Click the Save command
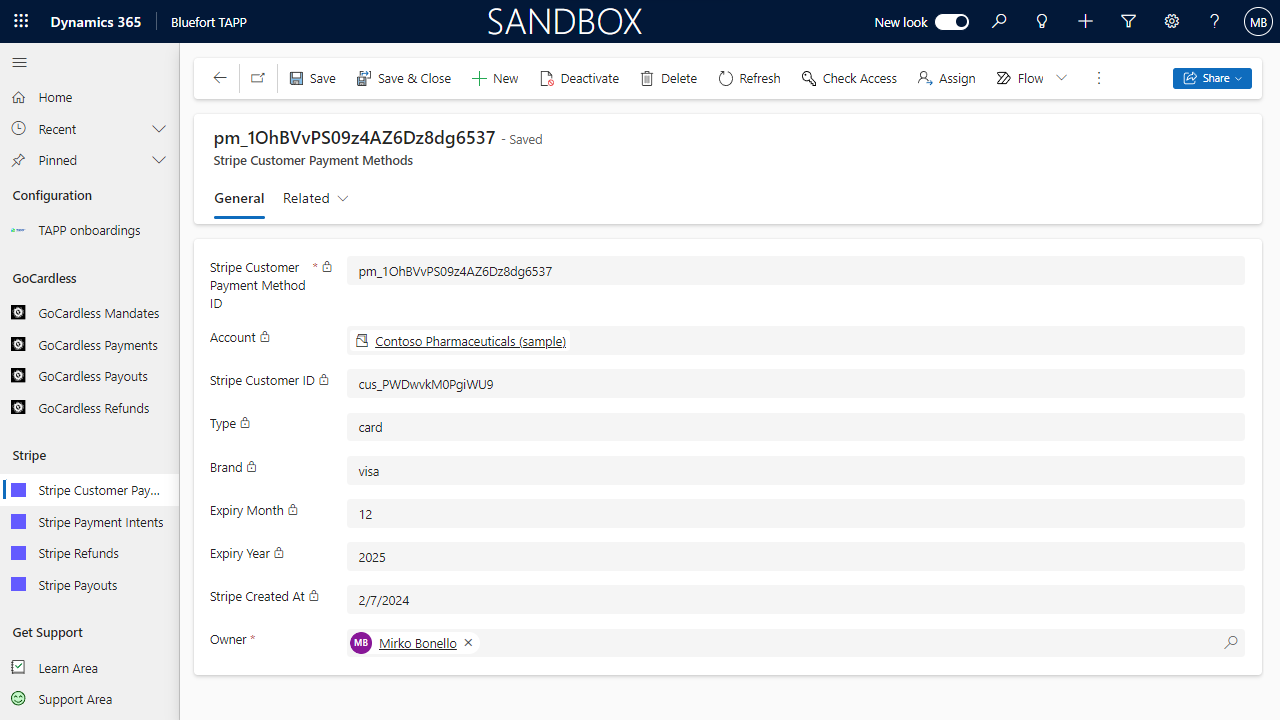 point(313,78)
